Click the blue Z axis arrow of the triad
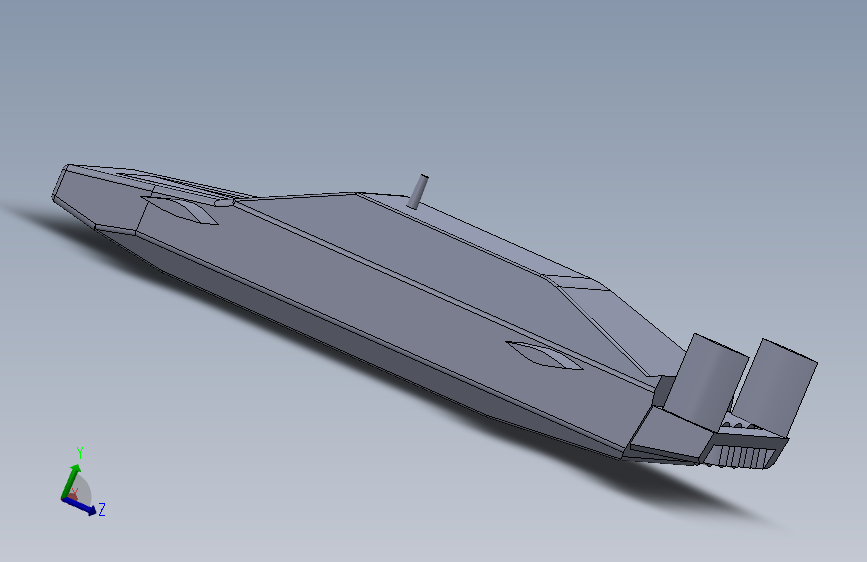The image size is (867, 562). [79, 506]
